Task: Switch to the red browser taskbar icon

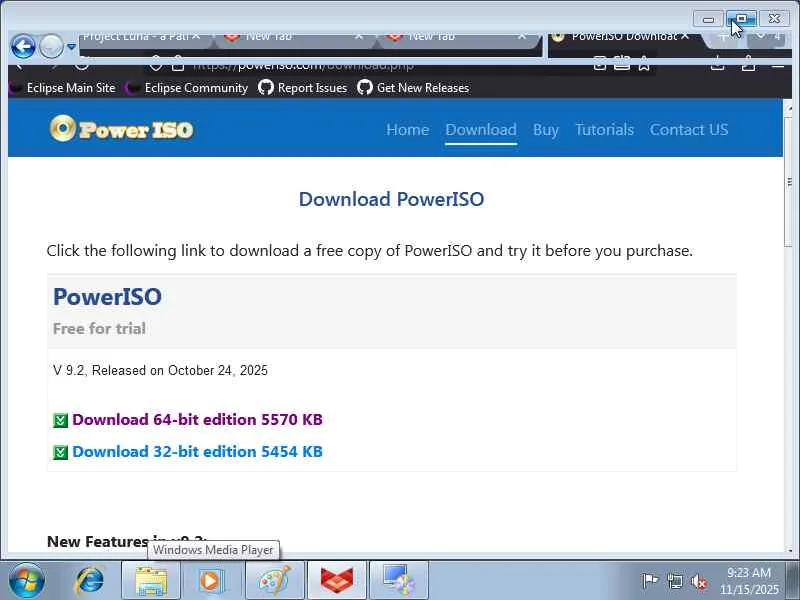Action: pyautogui.click(x=337, y=581)
